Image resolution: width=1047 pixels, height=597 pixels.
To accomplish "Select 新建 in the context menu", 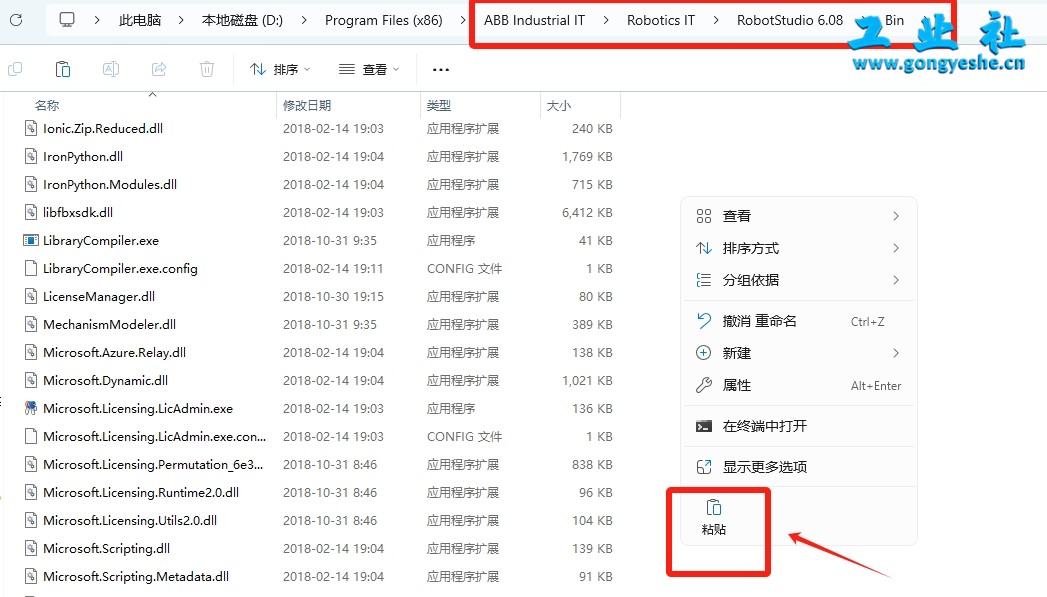I will pyautogui.click(x=799, y=353).
